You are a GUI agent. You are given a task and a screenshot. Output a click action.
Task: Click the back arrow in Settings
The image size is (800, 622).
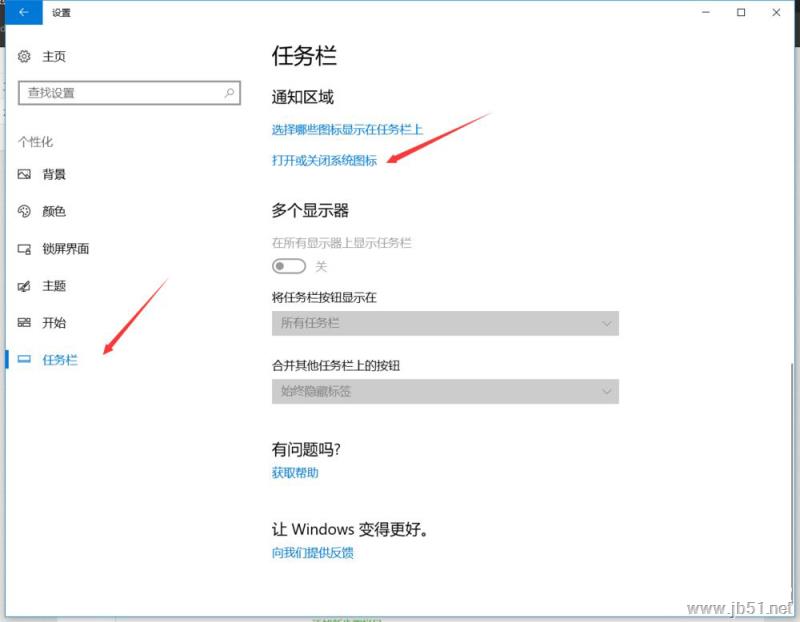coord(21,13)
